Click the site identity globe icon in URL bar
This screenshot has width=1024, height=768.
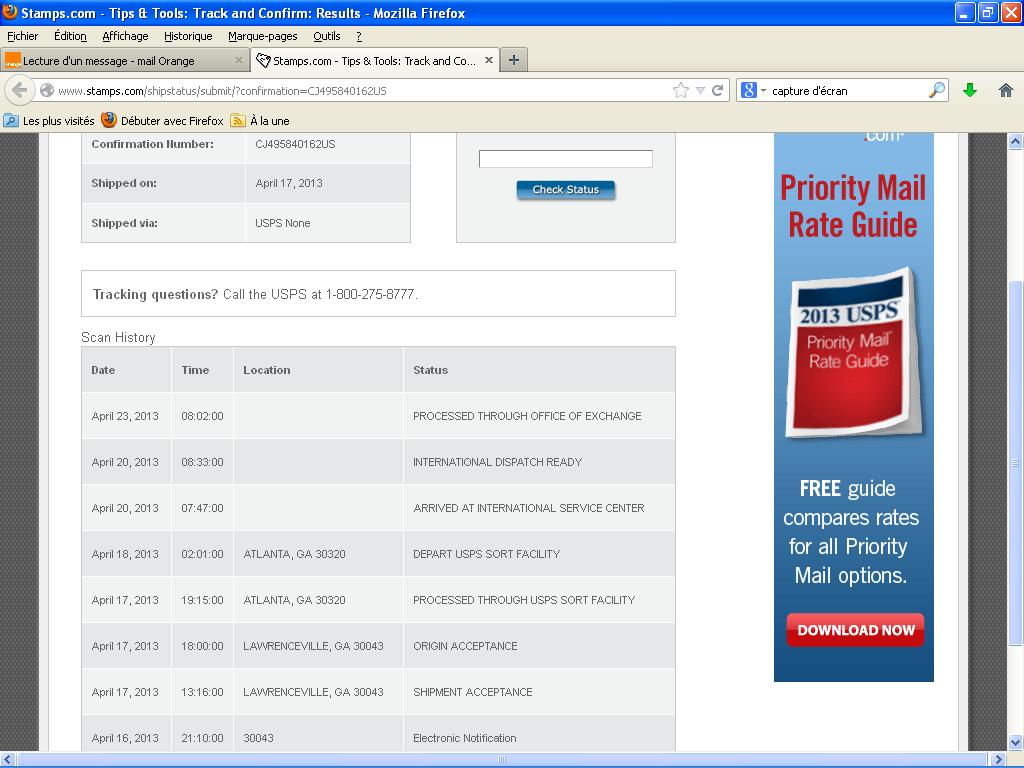[x=47, y=90]
